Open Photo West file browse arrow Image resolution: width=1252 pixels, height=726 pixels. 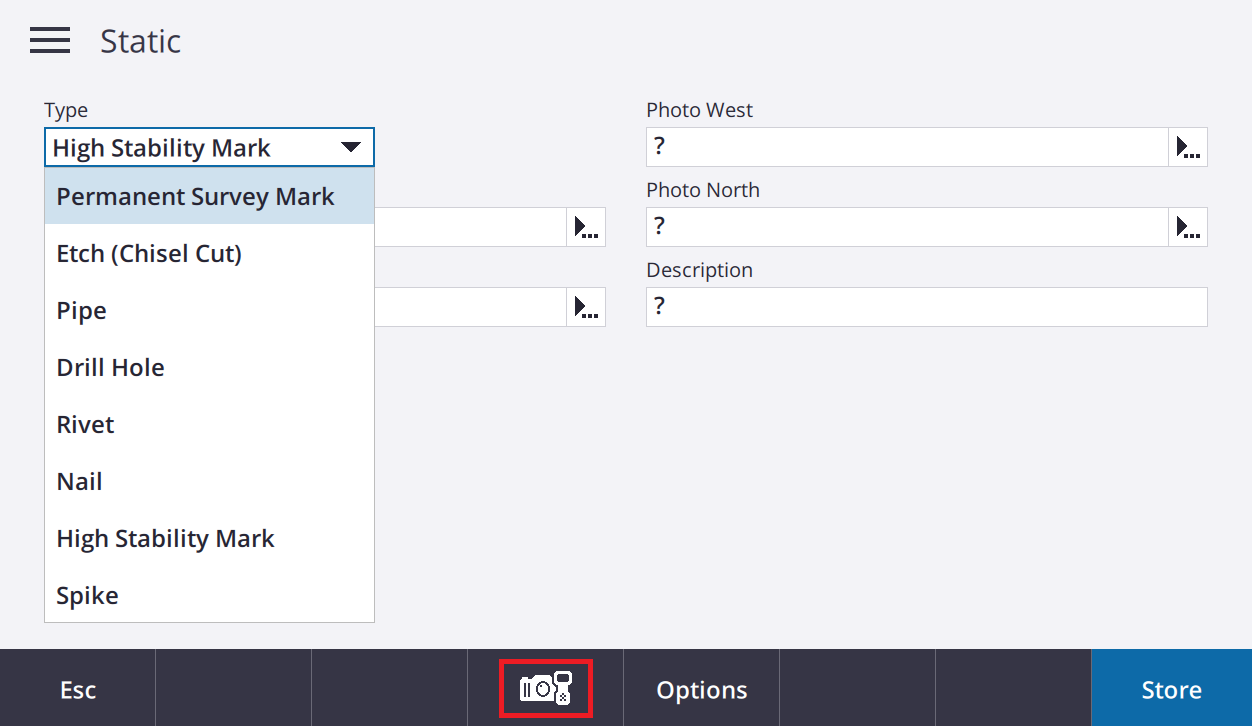pyautogui.click(x=1188, y=147)
